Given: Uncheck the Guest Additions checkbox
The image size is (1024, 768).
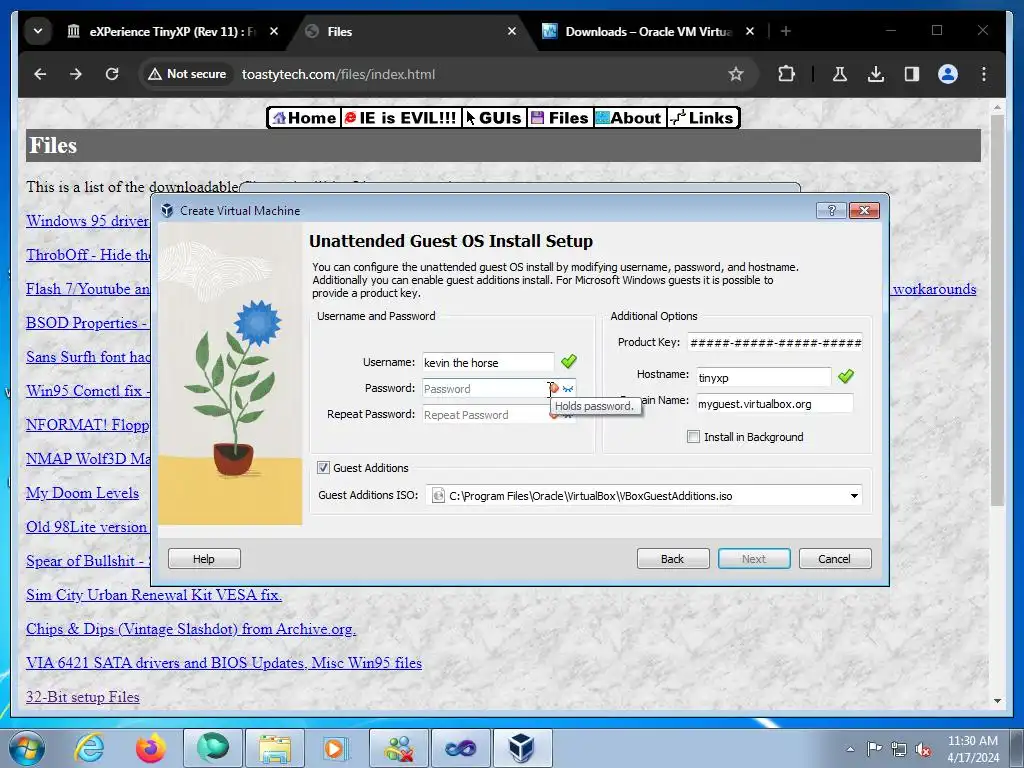Looking at the screenshot, I should [x=323, y=468].
